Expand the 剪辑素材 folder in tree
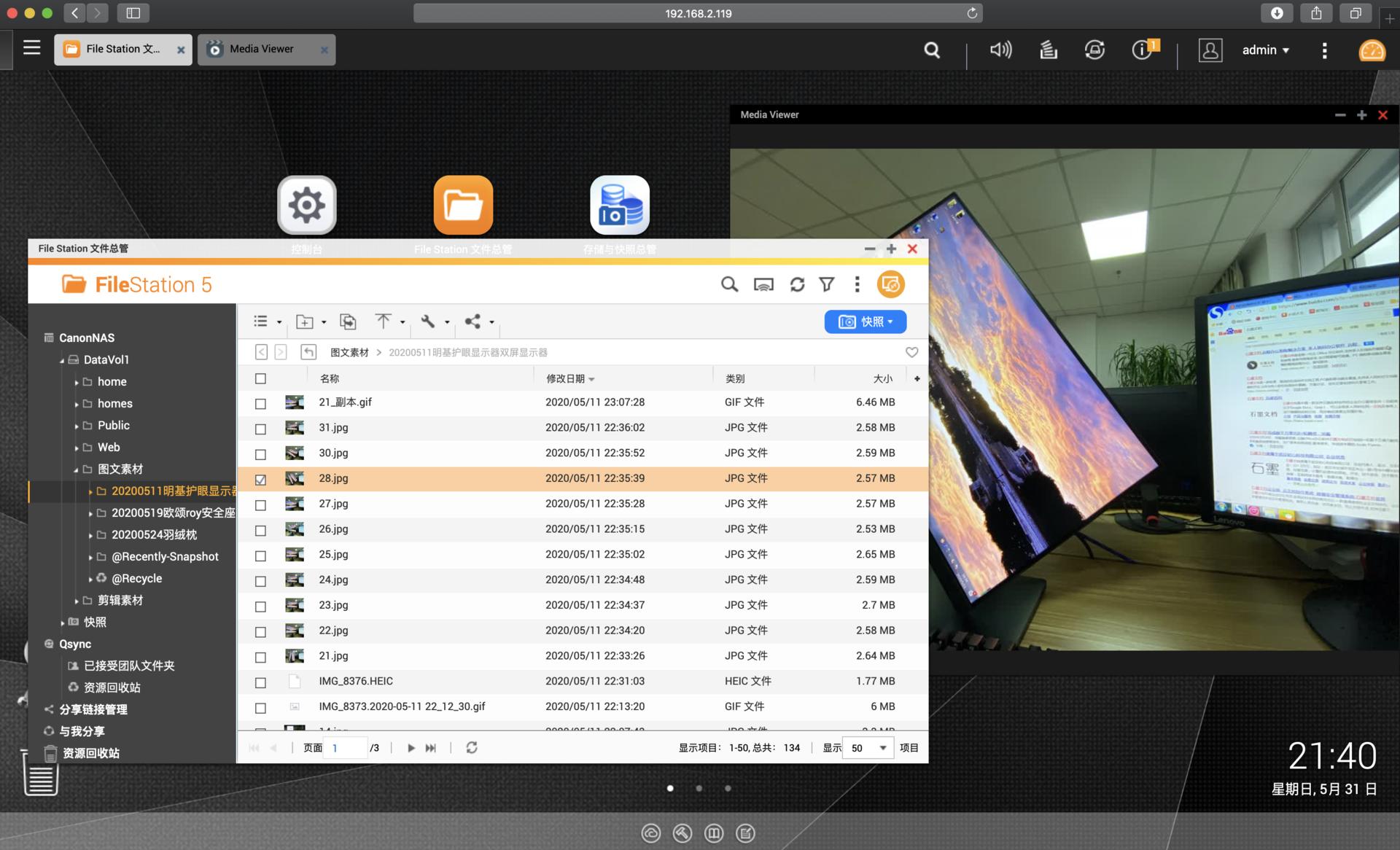This screenshot has height=850, width=1400. point(77,601)
